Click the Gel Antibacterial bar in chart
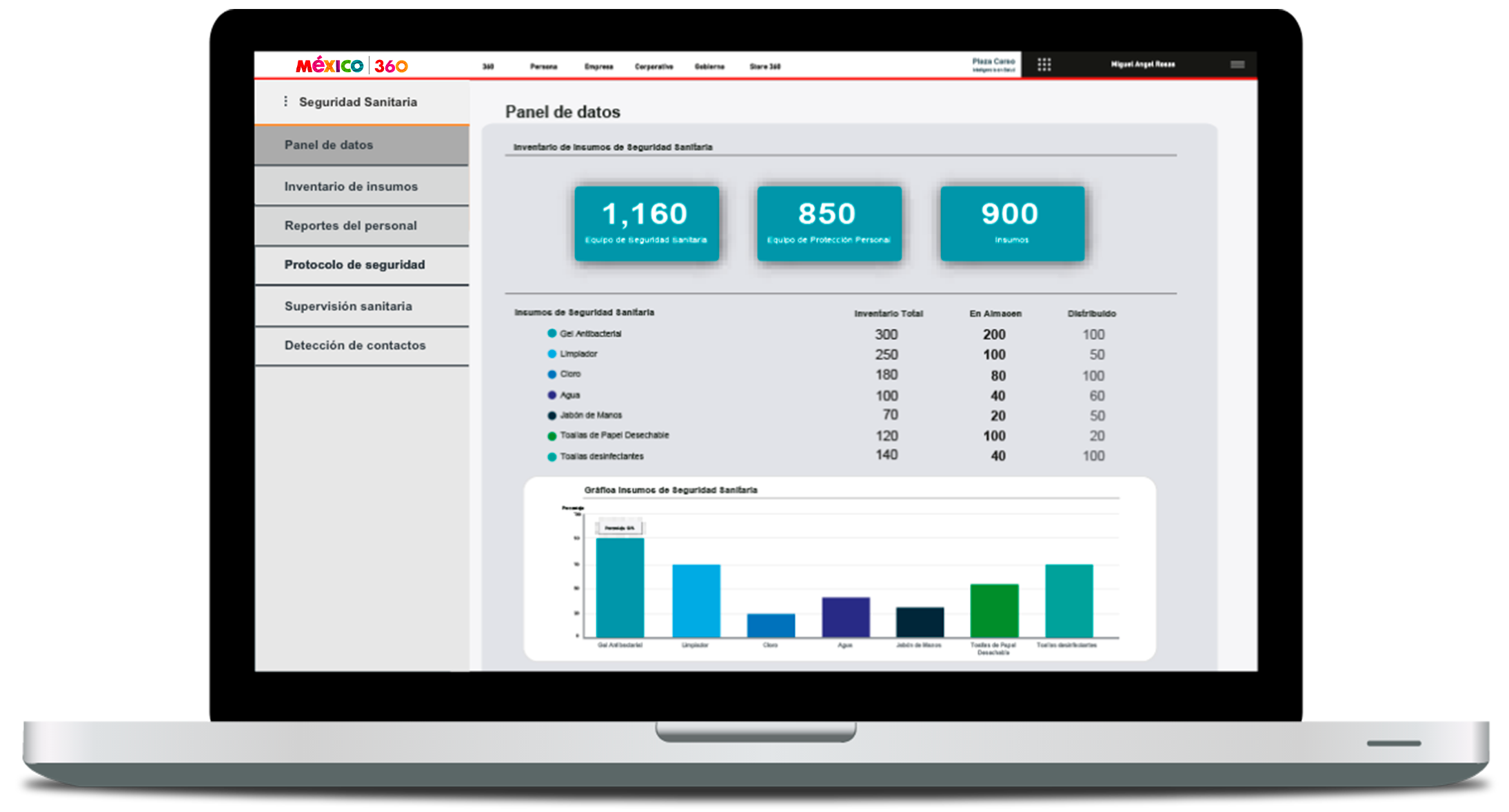This screenshot has height=812, width=1509. pos(620,587)
